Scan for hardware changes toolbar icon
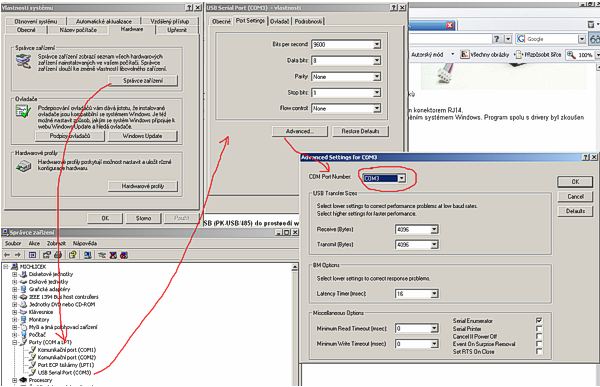The image size is (600, 387). (x=88, y=255)
